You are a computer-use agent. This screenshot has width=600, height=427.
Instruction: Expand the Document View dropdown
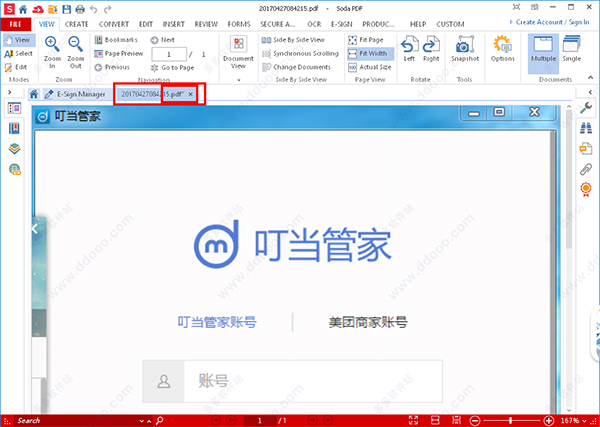click(238, 80)
